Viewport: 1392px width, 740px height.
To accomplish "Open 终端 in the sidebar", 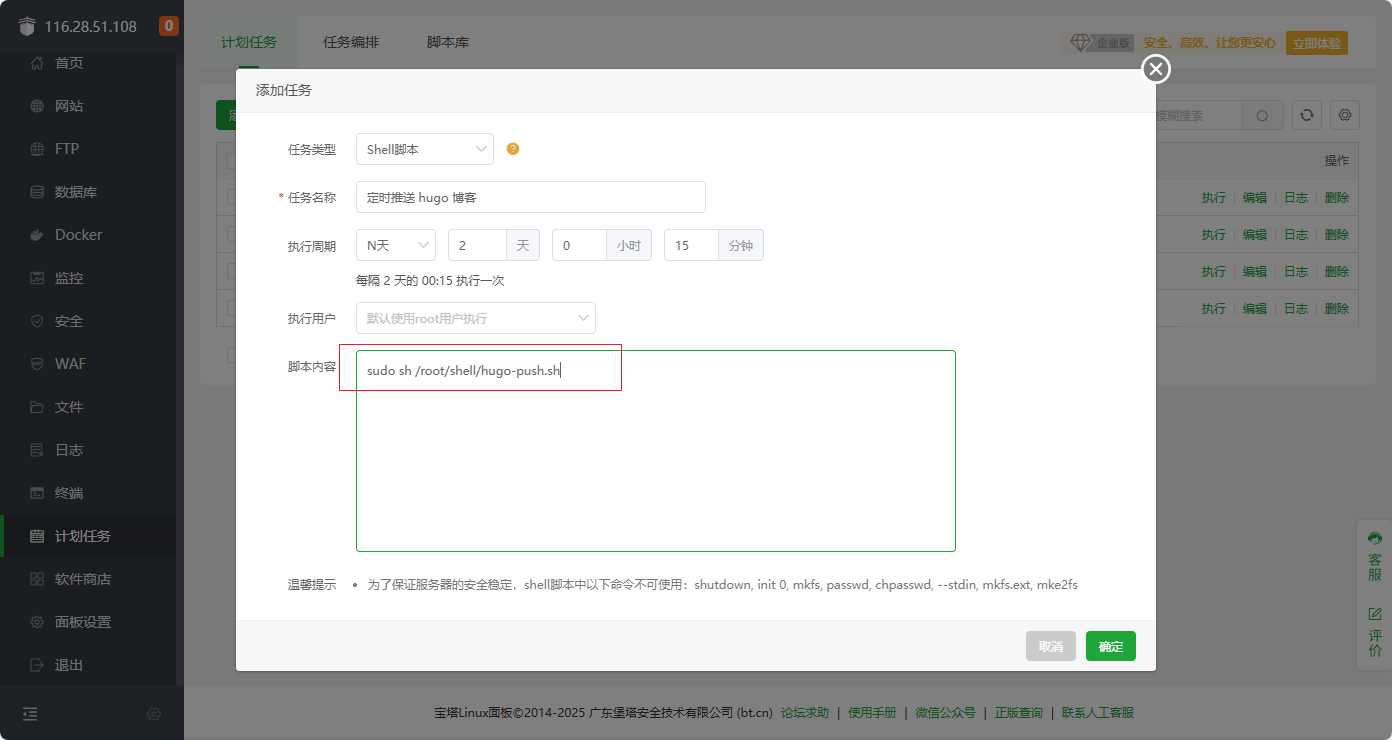I will point(68,493).
